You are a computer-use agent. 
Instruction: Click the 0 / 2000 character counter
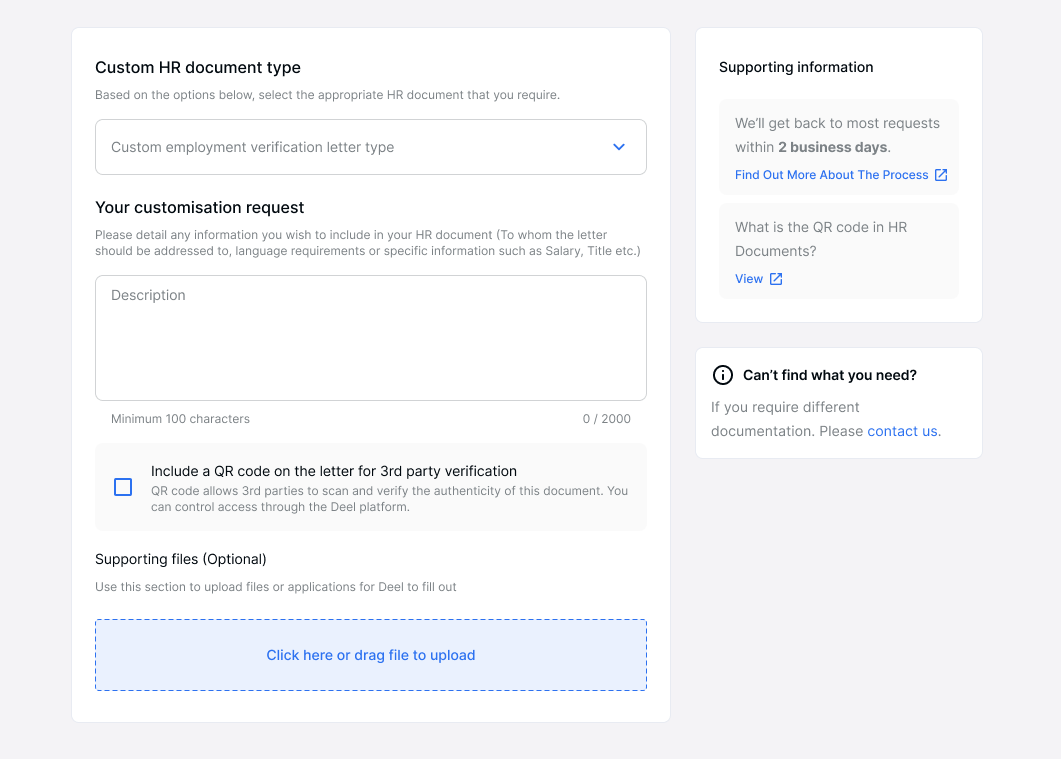coord(607,418)
